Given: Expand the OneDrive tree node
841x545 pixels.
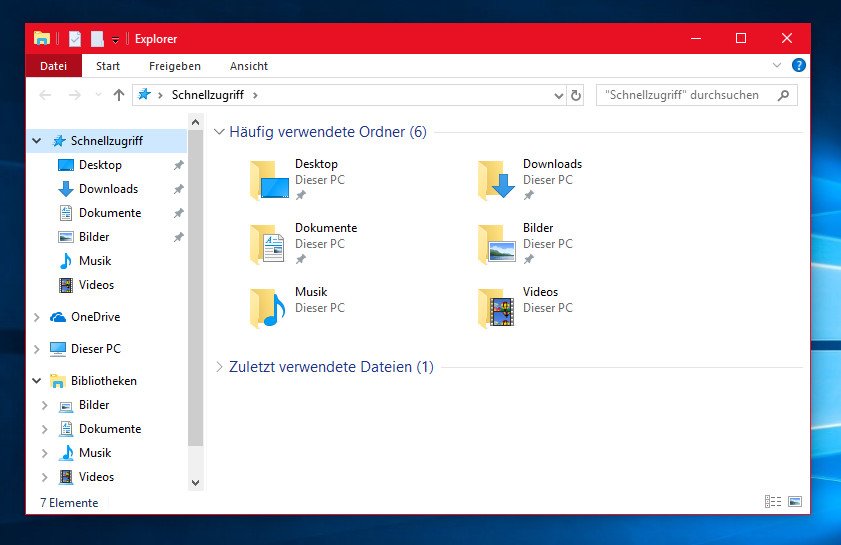Looking at the screenshot, I should click(37, 317).
